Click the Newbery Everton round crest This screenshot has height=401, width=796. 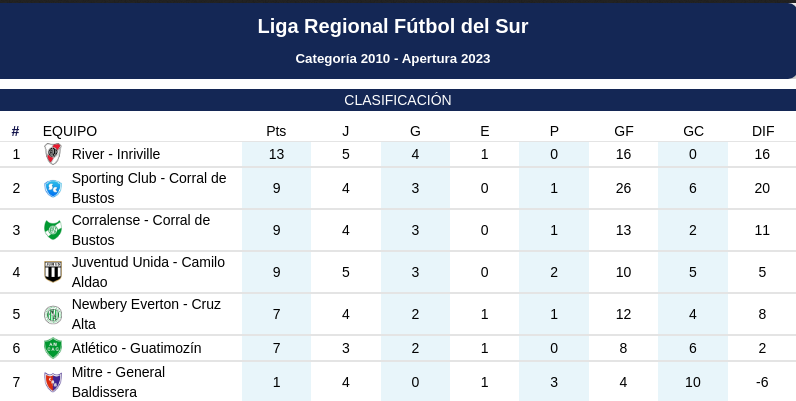[x=53, y=314]
